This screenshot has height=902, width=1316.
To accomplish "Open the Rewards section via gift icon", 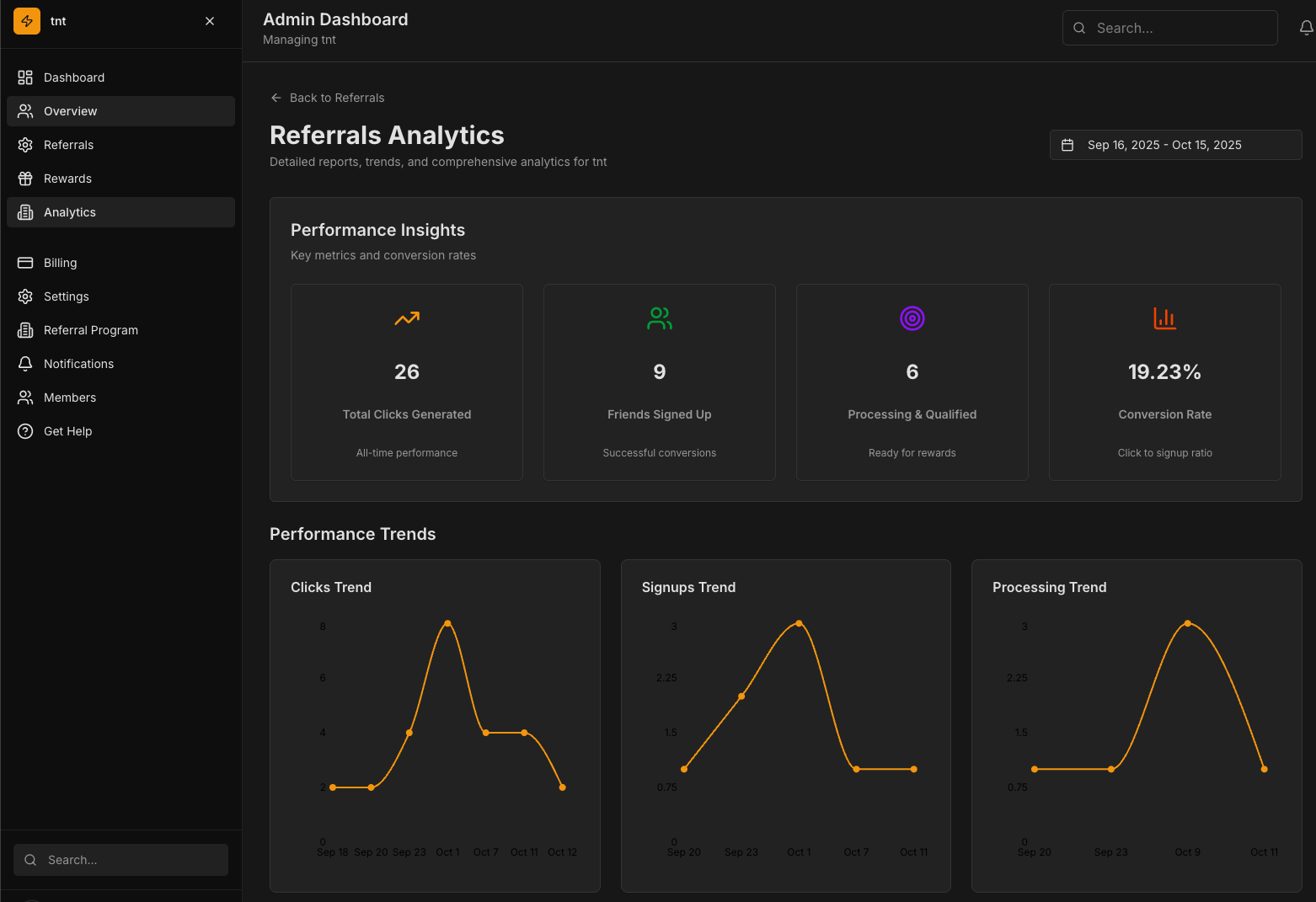I will pos(25,179).
